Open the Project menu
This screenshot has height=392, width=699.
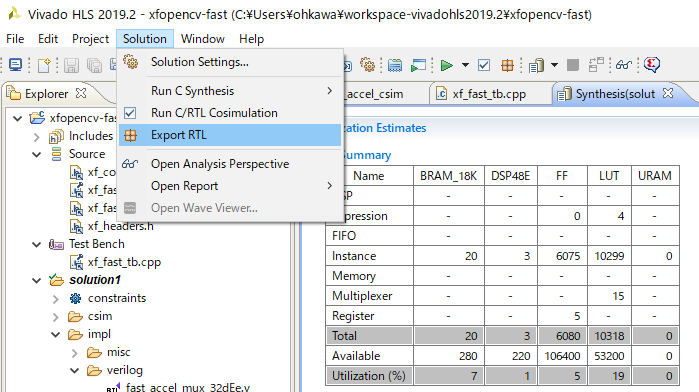click(x=90, y=39)
